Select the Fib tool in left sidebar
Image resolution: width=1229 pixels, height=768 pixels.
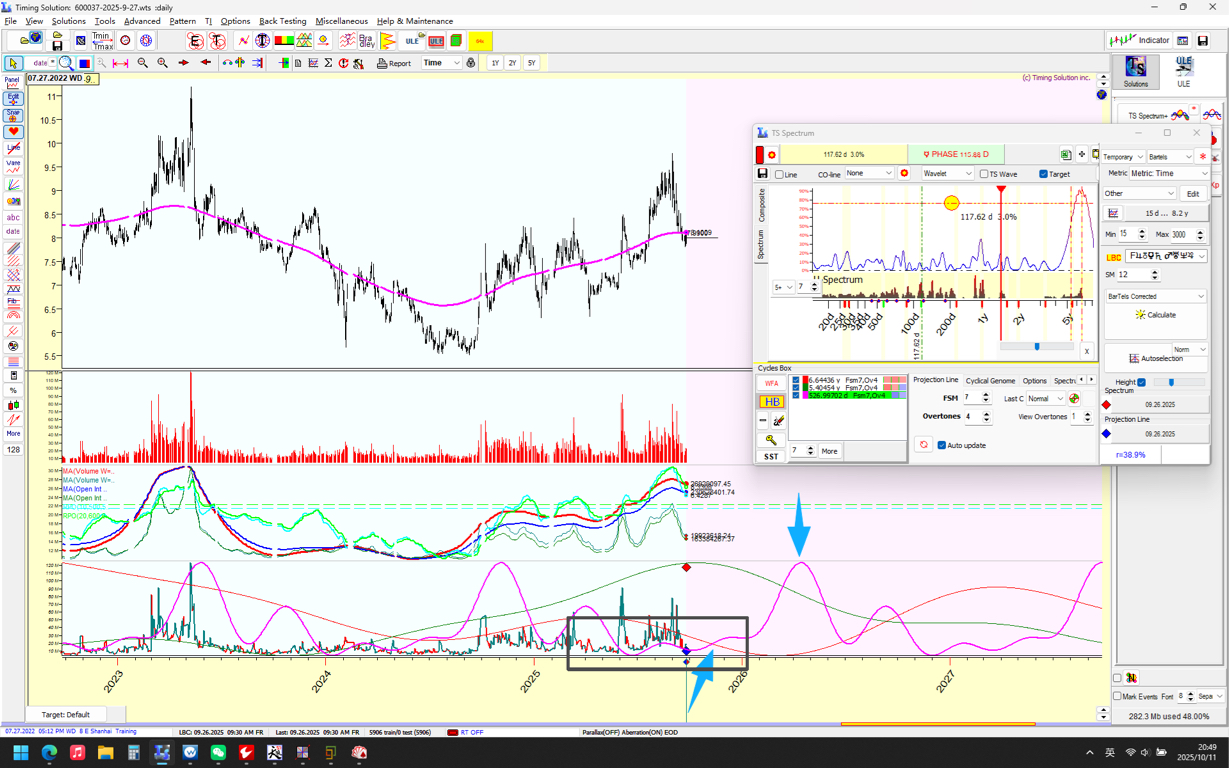[x=13, y=301]
